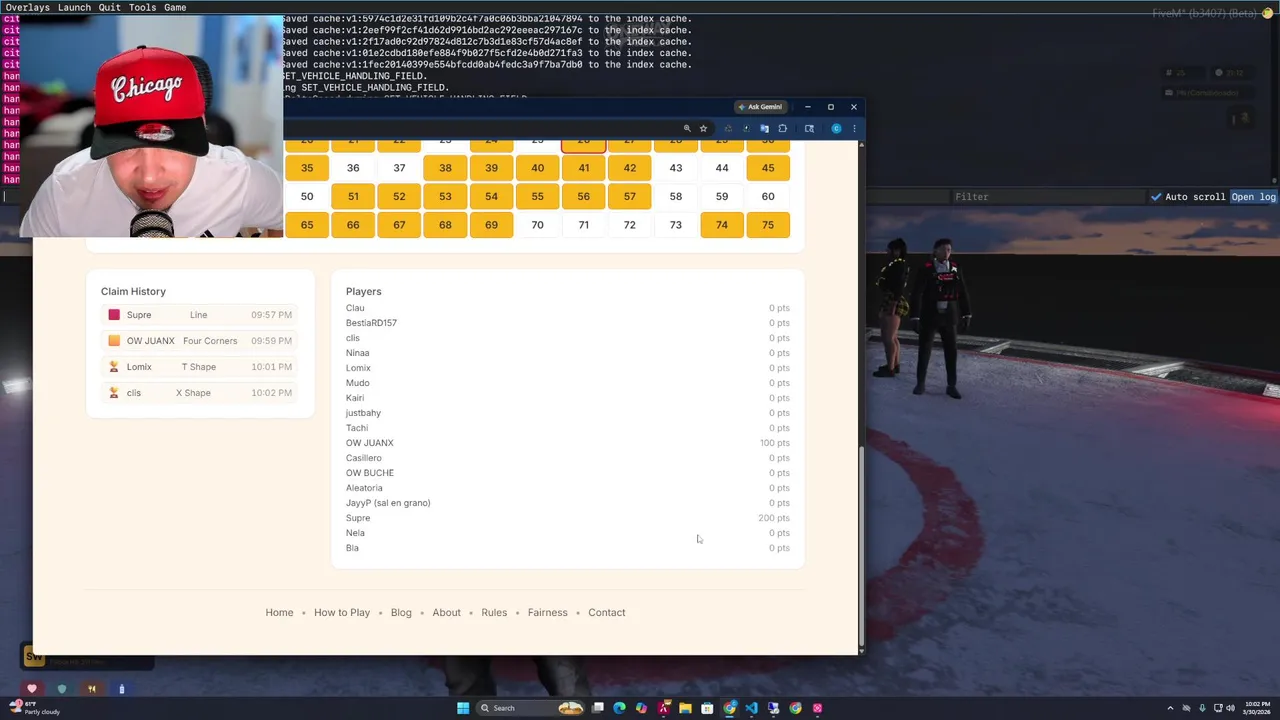Open Visual Studio Code from taskbar
Screen dimensions: 1280x720
(x=751, y=708)
